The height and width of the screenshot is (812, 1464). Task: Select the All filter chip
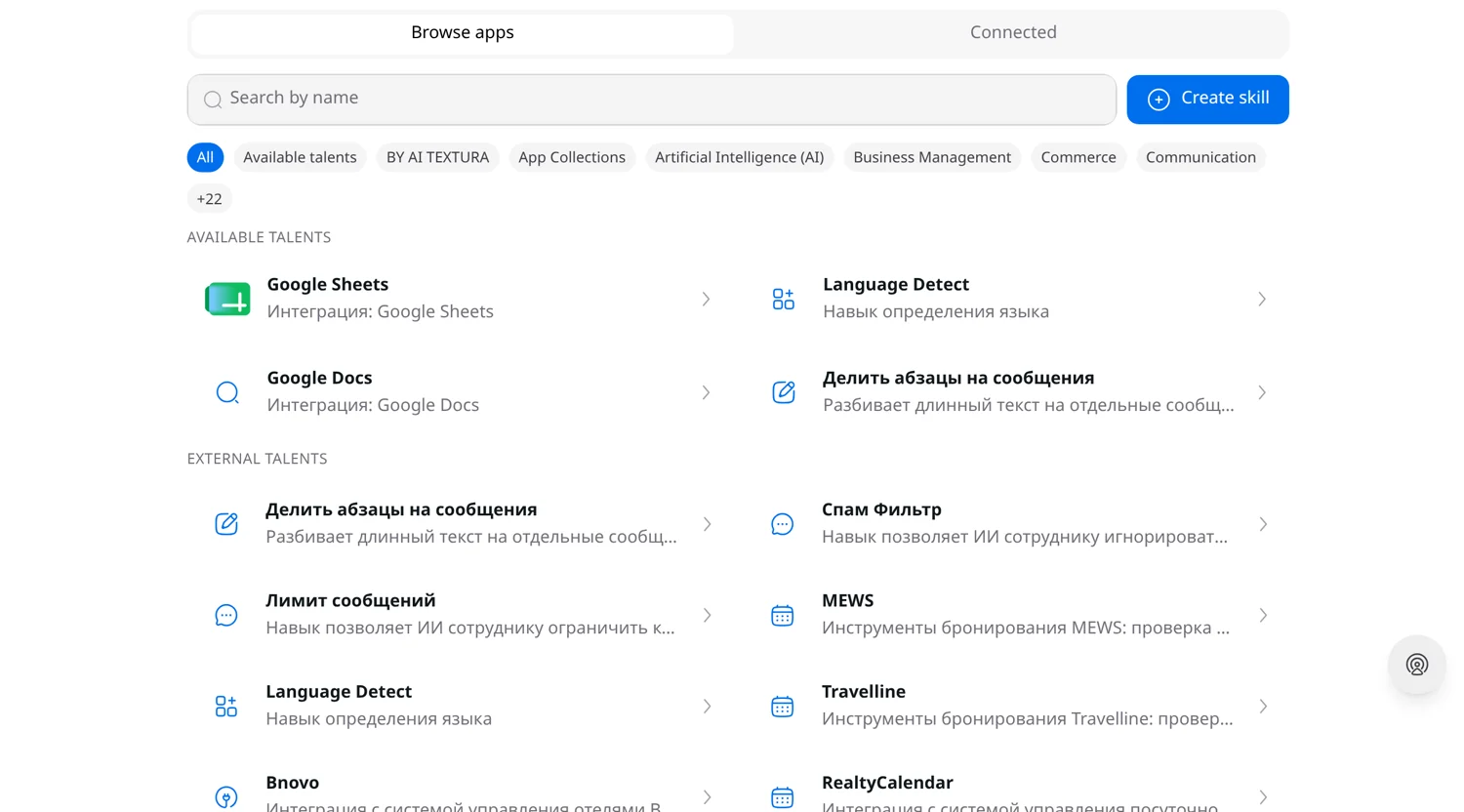(205, 157)
